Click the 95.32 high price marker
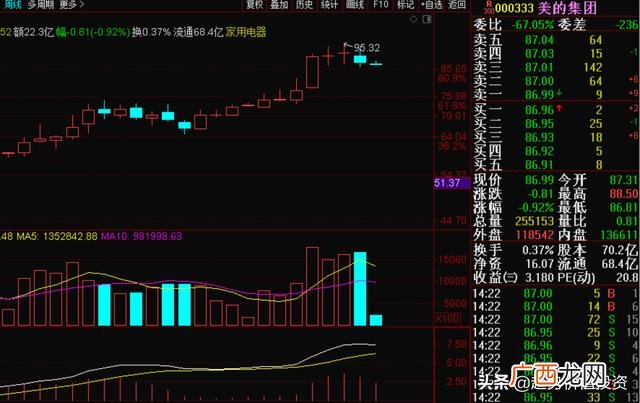Image resolution: width=640 pixels, height=403 pixels. [x=367, y=48]
